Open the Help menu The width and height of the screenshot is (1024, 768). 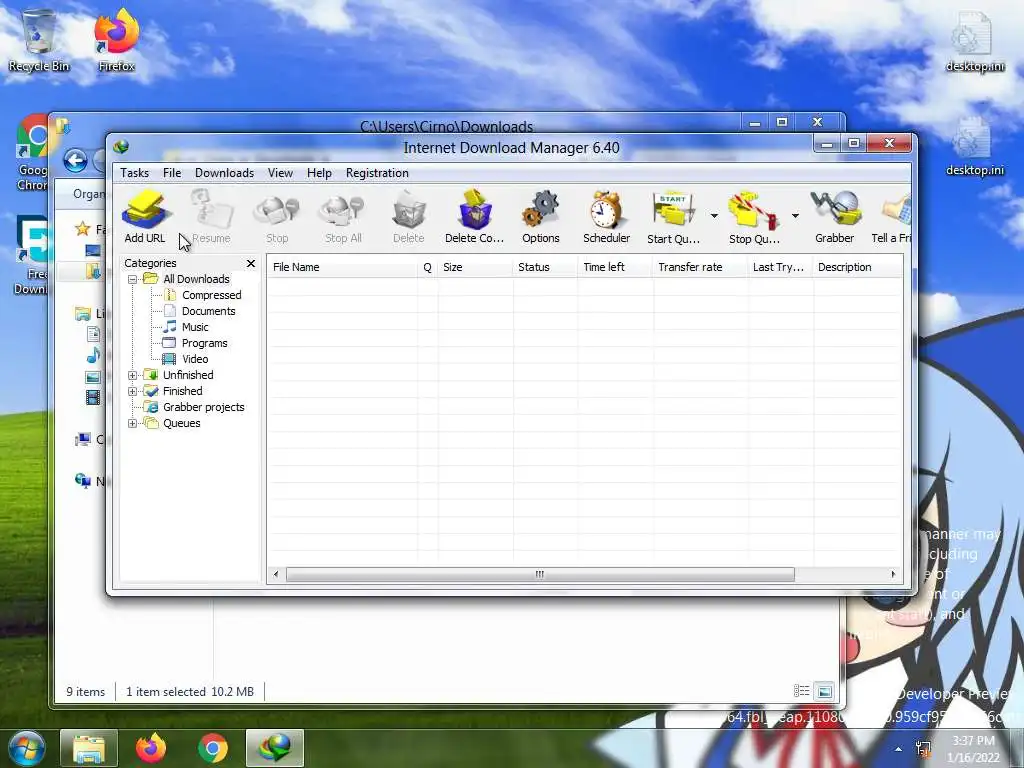point(319,173)
